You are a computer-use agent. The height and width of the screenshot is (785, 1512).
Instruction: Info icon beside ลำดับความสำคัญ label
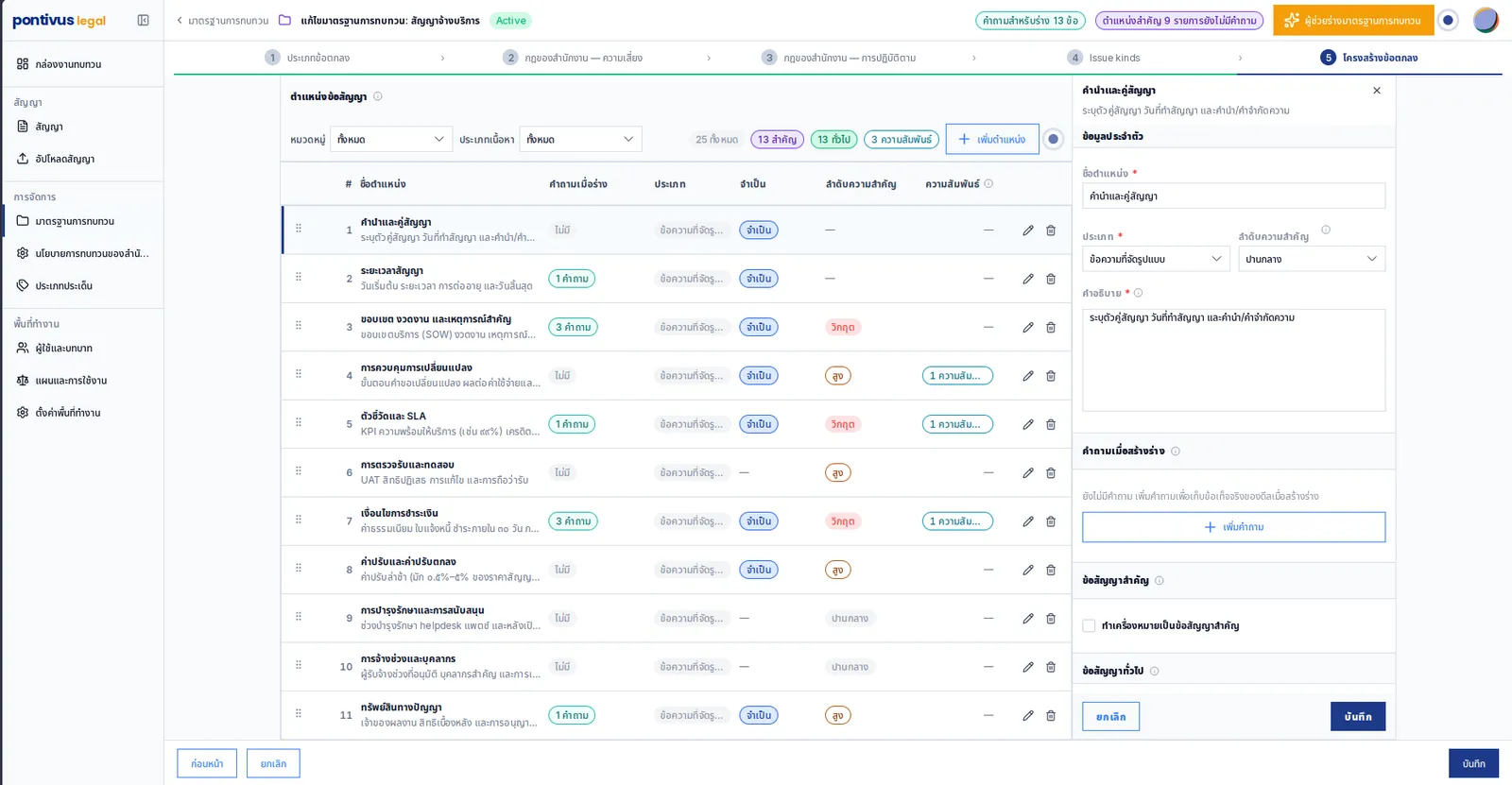click(x=1326, y=230)
